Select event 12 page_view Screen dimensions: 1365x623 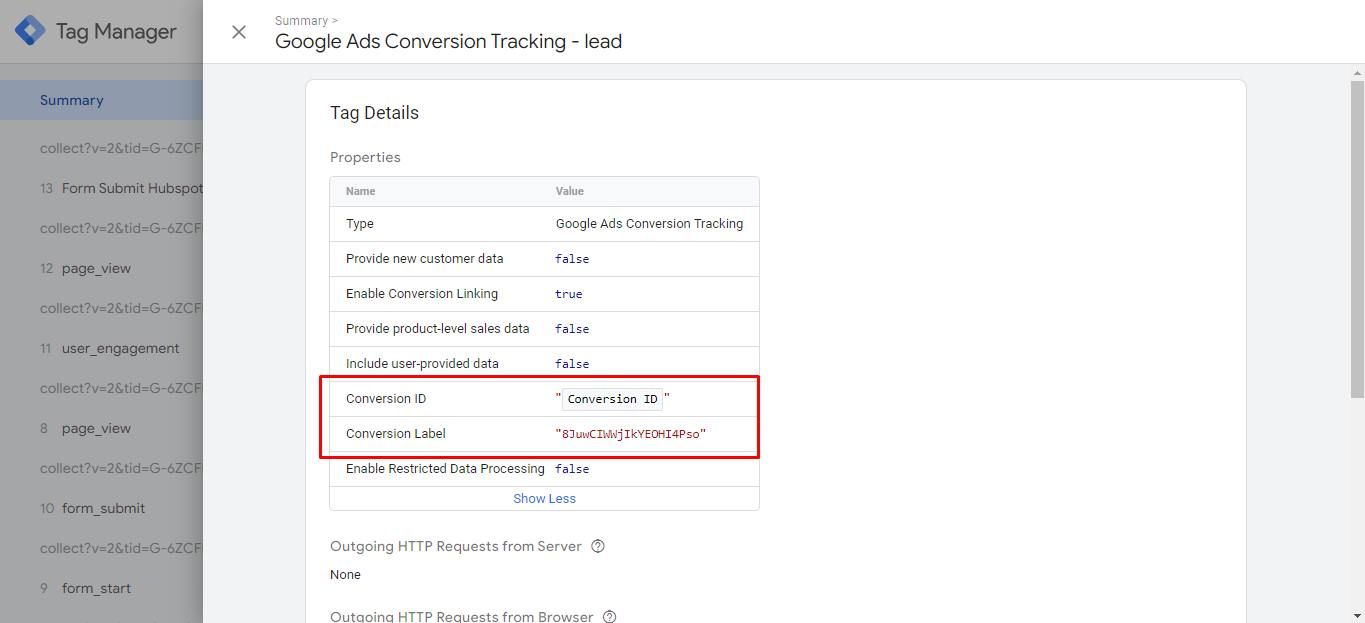click(x=96, y=268)
